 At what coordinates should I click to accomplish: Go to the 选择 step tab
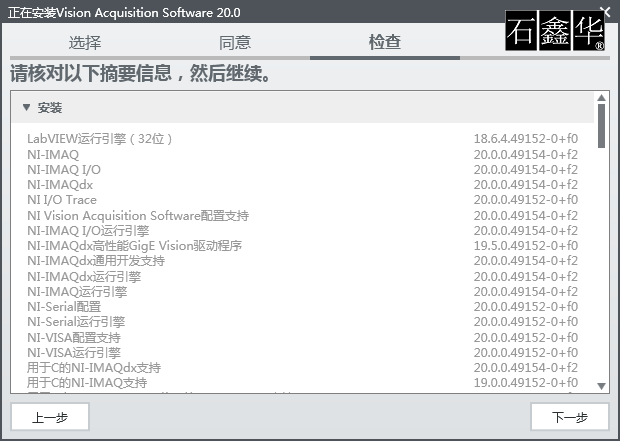click(85, 42)
